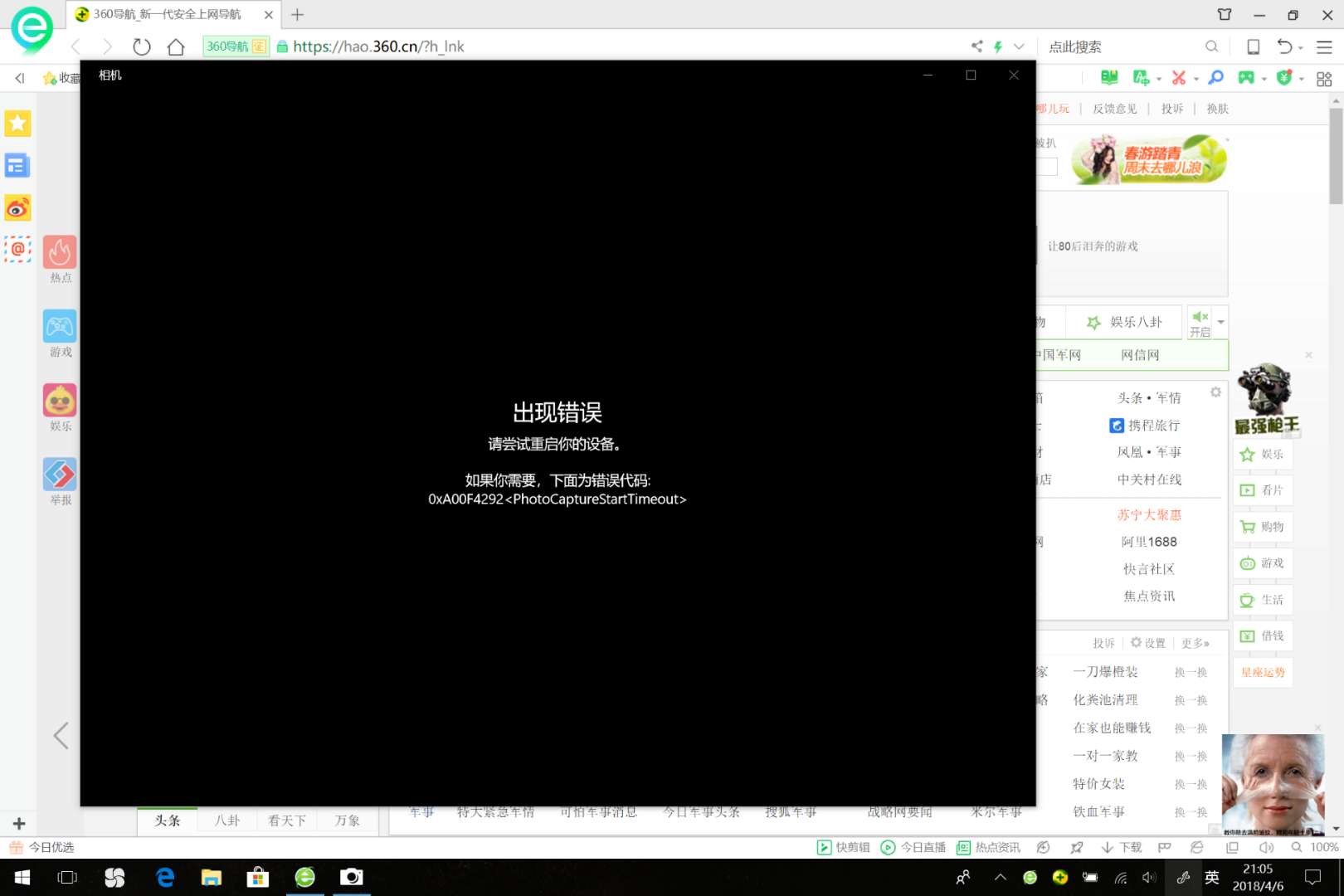The image size is (1344, 896).
Task: Open the skin shirt icon in title bar
Action: click(x=1225, y=14)
